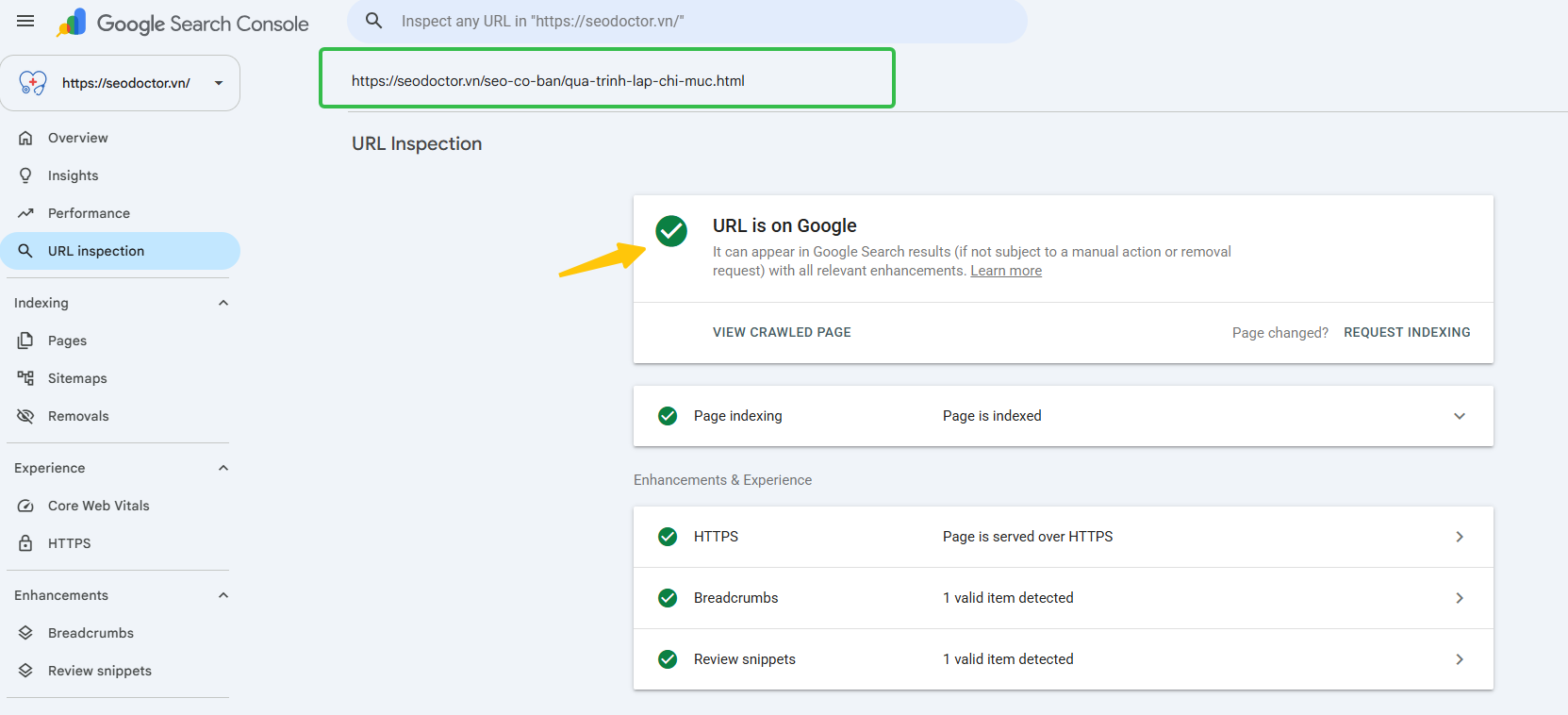Click the Breadcrumbs layers icon in sidebar
This screenshot has height=715, width=1568.
point(25,633)
